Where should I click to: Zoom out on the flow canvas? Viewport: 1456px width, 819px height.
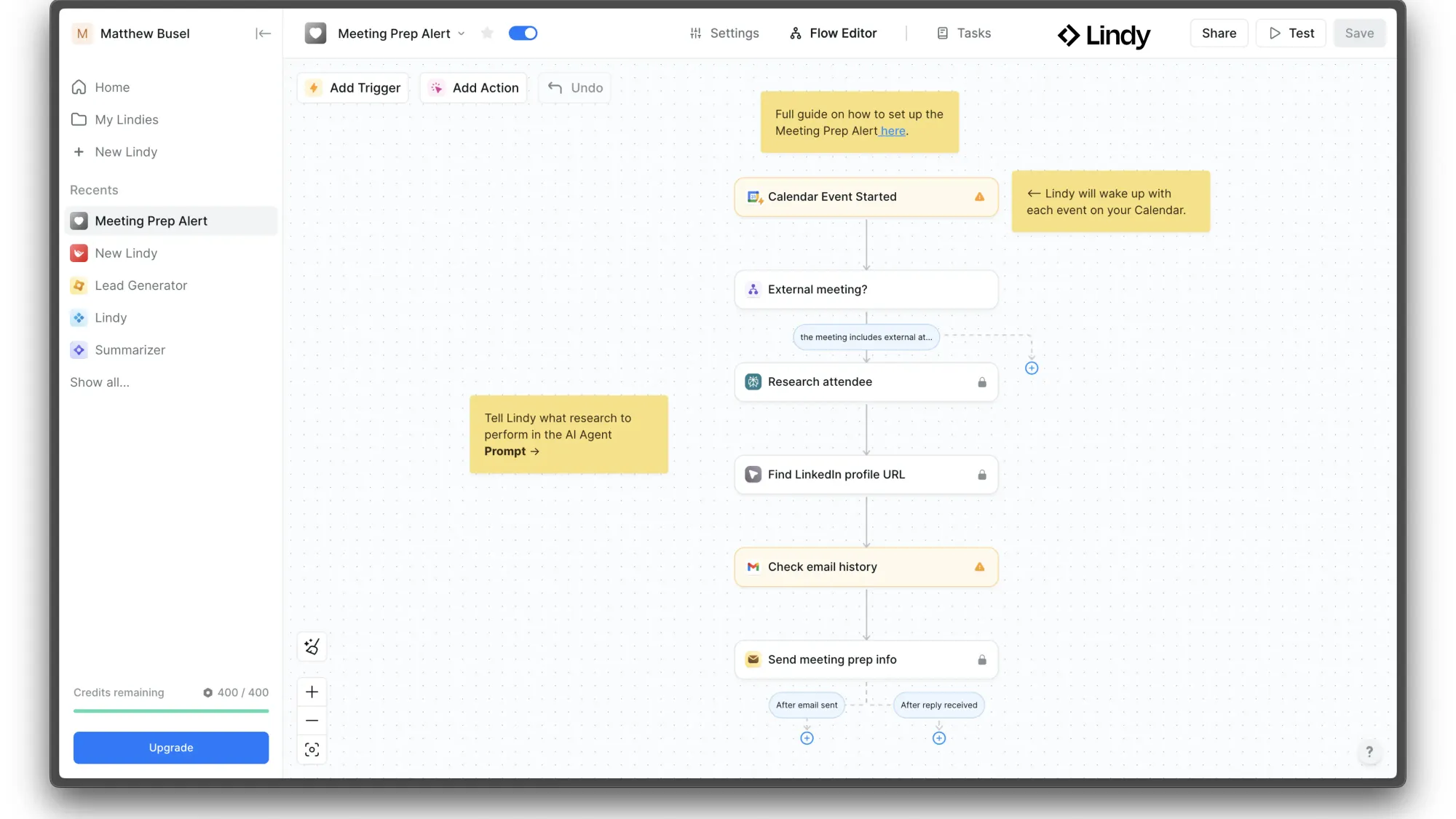pos(312,721)
